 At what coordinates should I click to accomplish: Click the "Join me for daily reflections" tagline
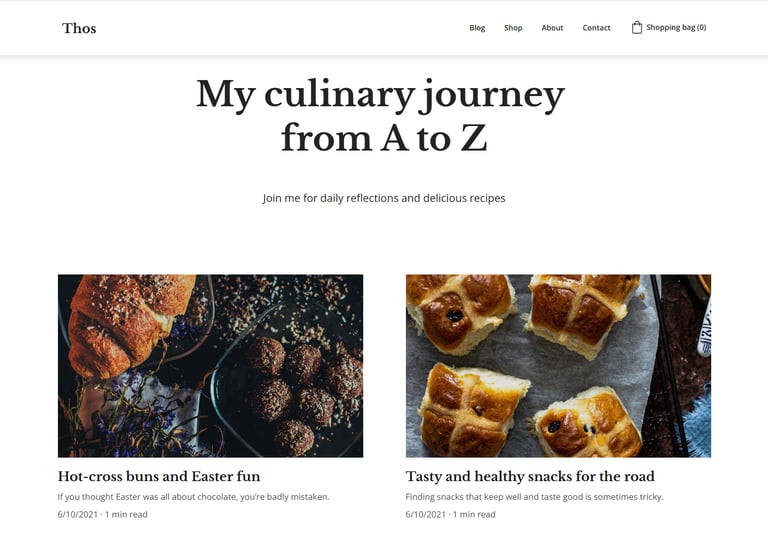[384, 198]
